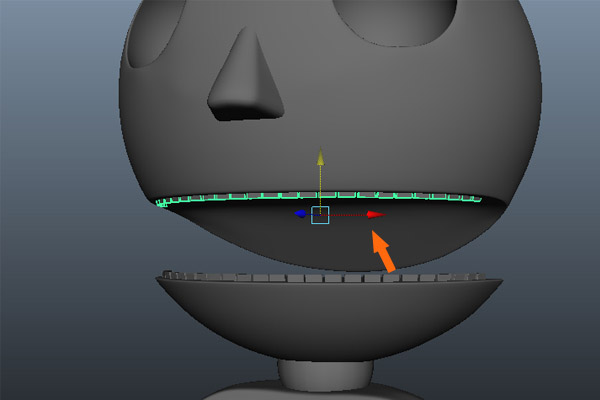Select the cone-shaped nose object

[x=245, y=75]
